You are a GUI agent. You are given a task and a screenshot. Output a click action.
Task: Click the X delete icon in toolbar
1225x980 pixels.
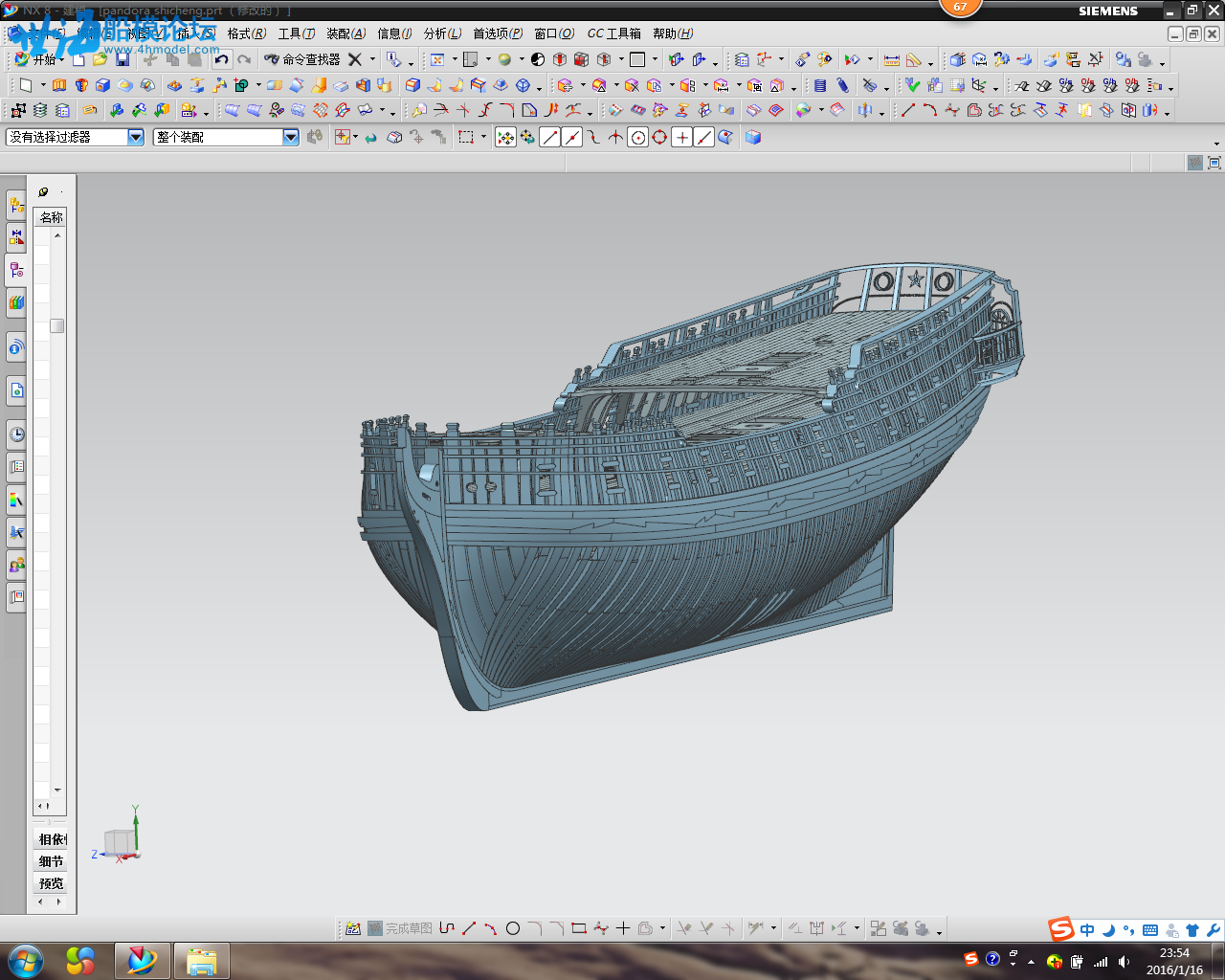(x=354, y=59)
